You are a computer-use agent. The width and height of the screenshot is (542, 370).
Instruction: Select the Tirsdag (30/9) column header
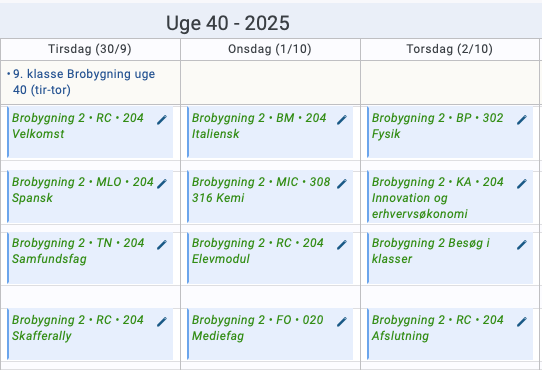[90, 49]
